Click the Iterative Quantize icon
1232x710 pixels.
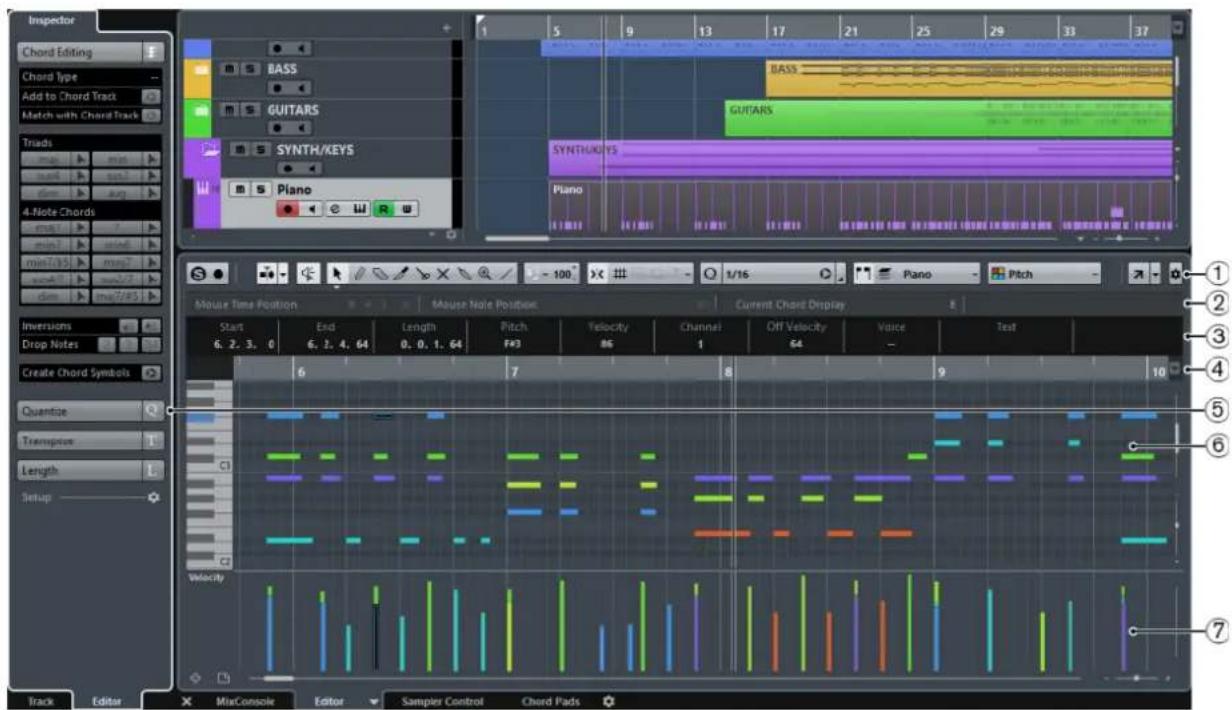coord(825,273)
